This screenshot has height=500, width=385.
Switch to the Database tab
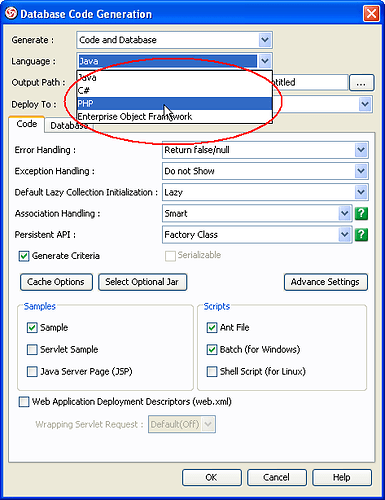click(69, 126)
